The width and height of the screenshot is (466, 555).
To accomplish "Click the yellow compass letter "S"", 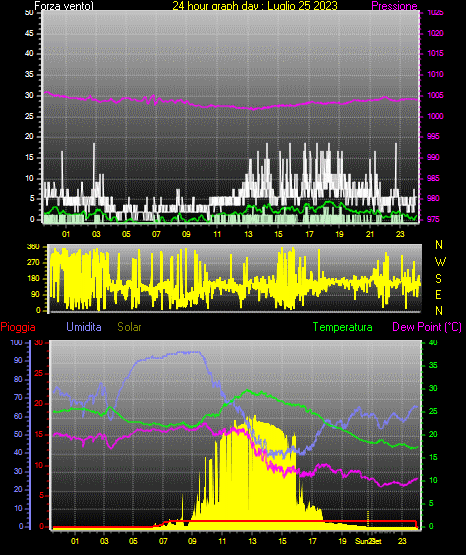I will coord(438,279).
